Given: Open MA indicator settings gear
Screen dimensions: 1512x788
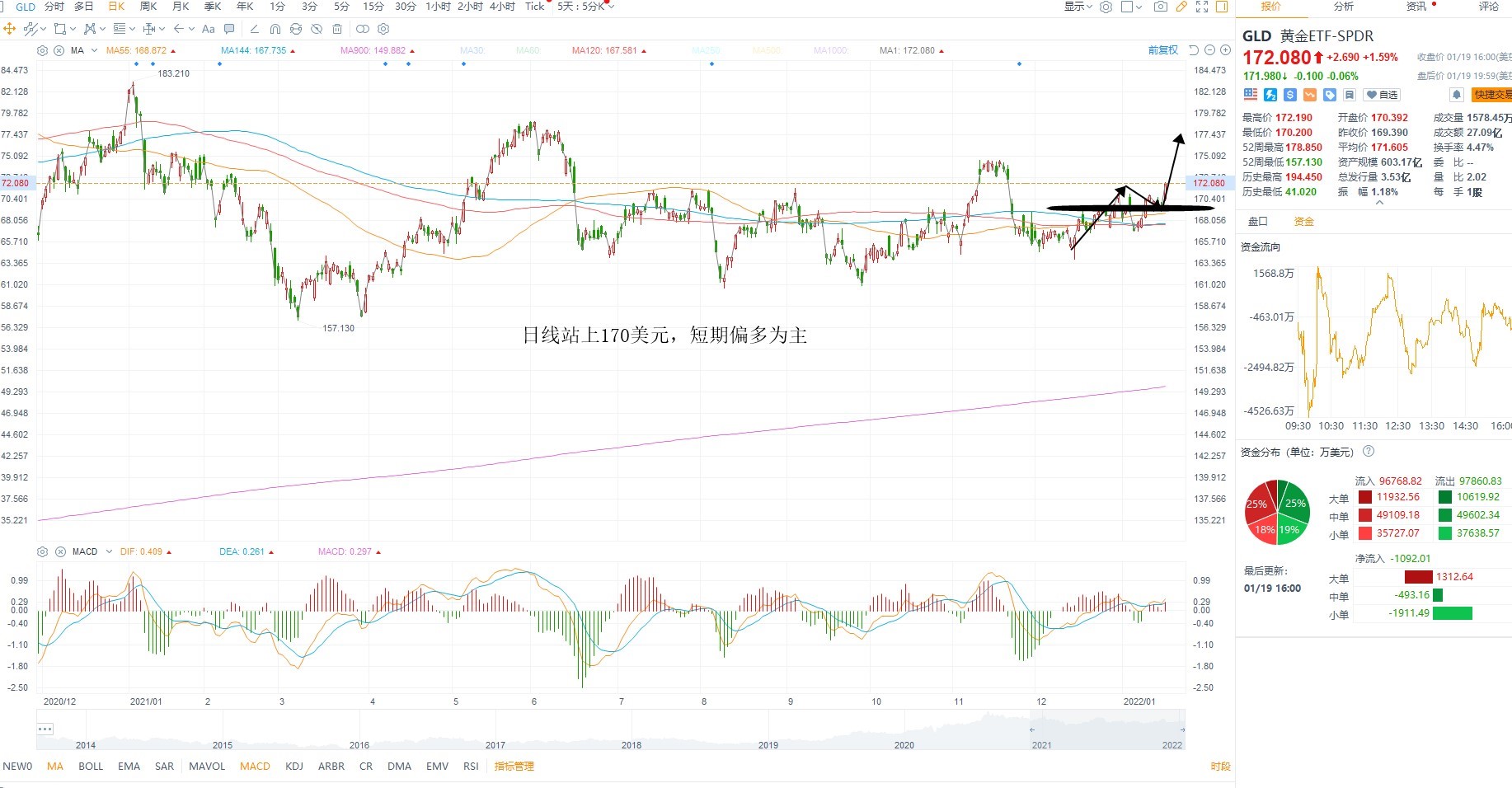Looking at the screenshot, I should coord(43,50).
